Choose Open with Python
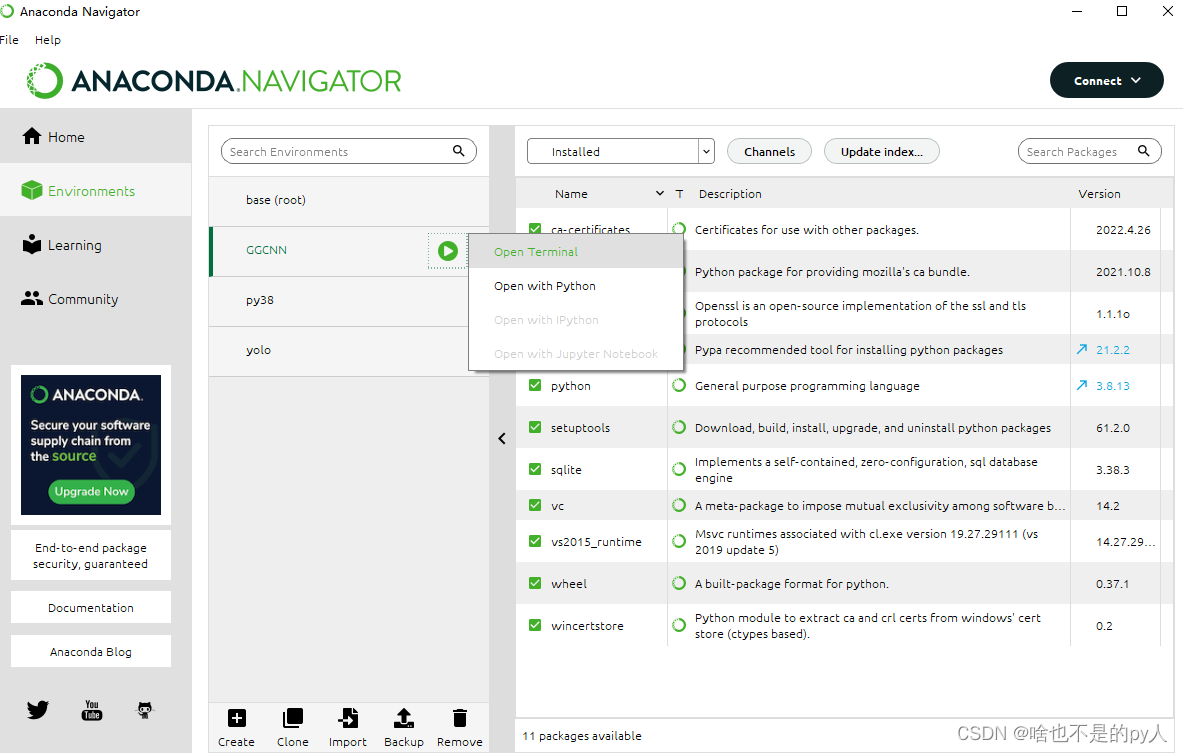Viewport: 1183px width, 753px height. (576, 286)
